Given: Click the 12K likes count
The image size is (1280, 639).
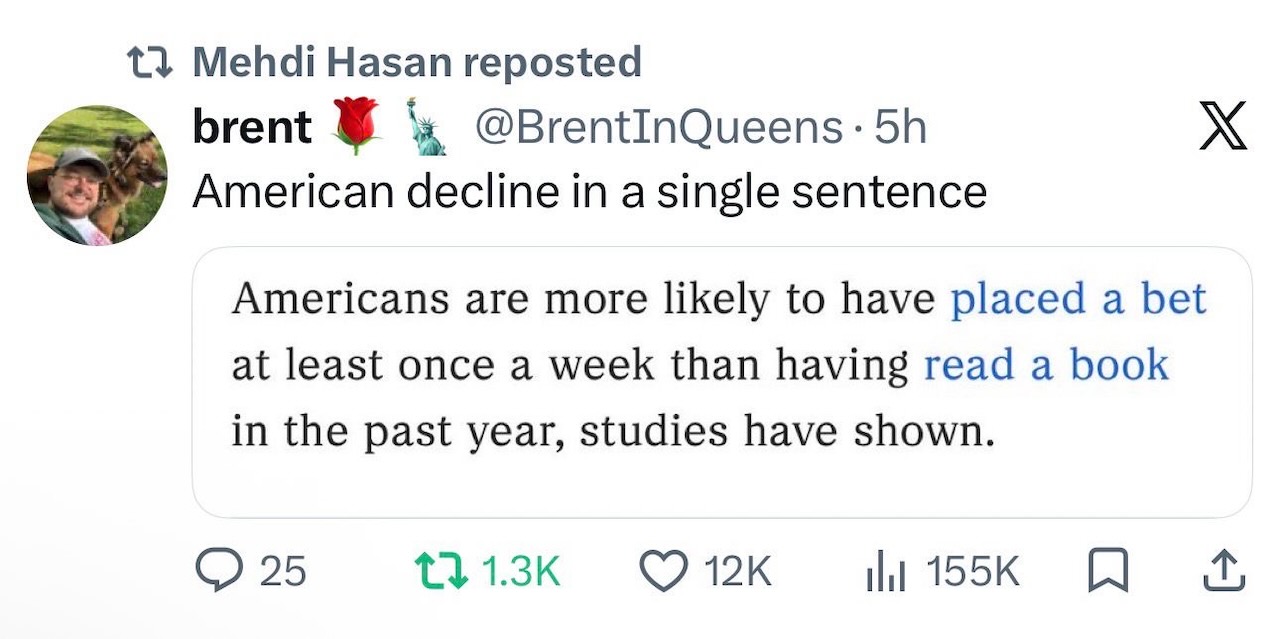Looking at the screenshot, I should coord(738,572).
